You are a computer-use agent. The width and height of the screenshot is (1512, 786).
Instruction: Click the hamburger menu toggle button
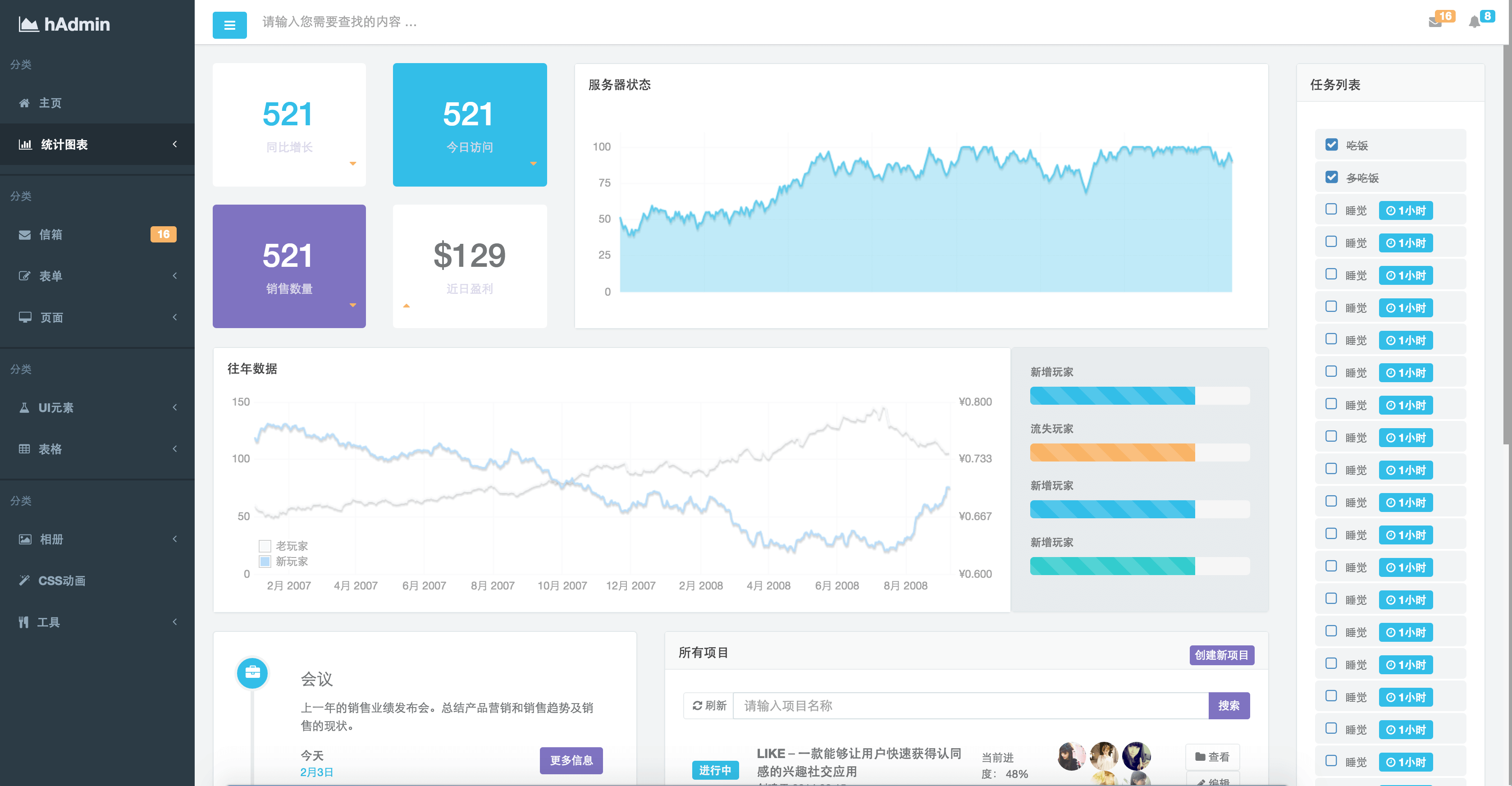click(x=229, y=25)
